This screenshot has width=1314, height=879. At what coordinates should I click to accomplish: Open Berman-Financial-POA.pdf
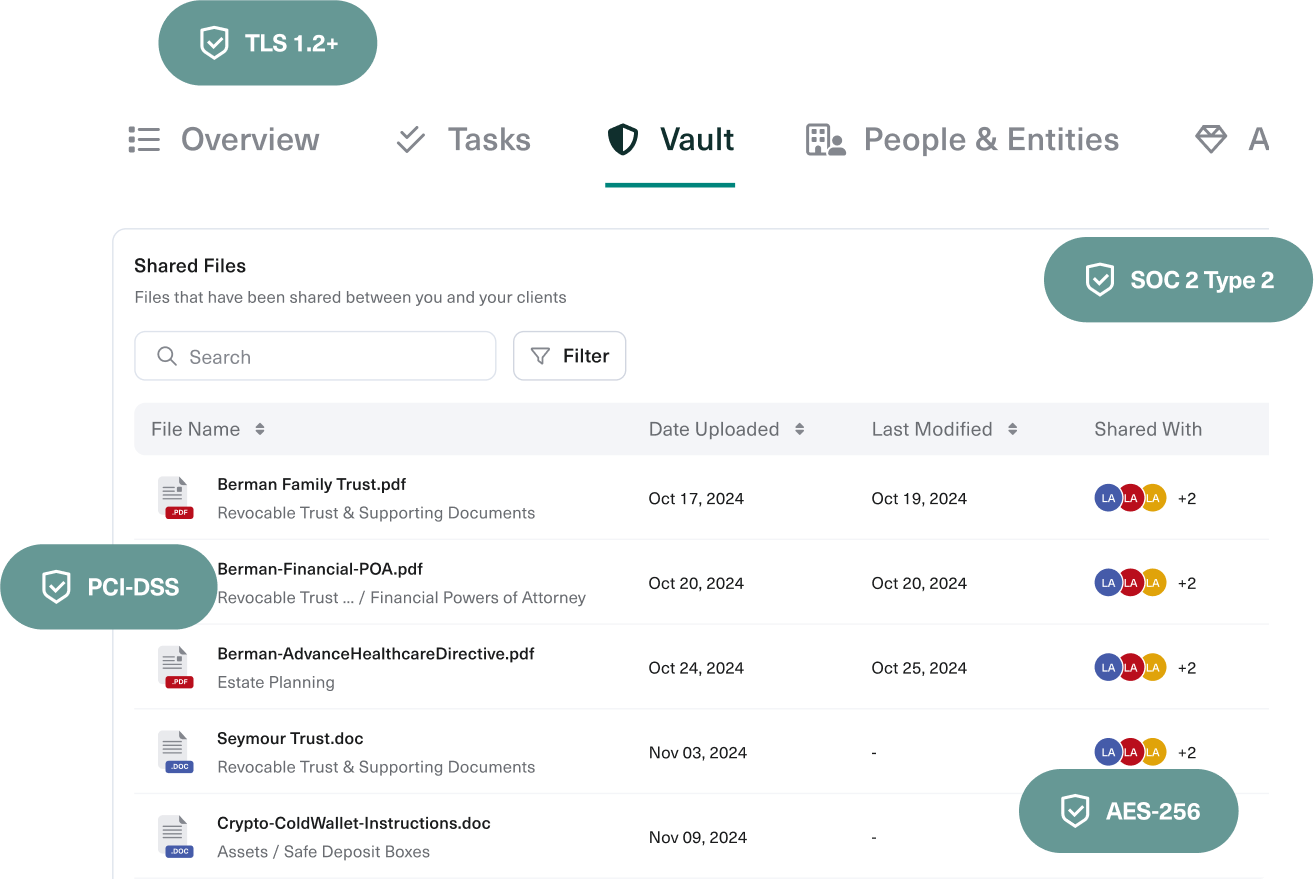(320, 569)
